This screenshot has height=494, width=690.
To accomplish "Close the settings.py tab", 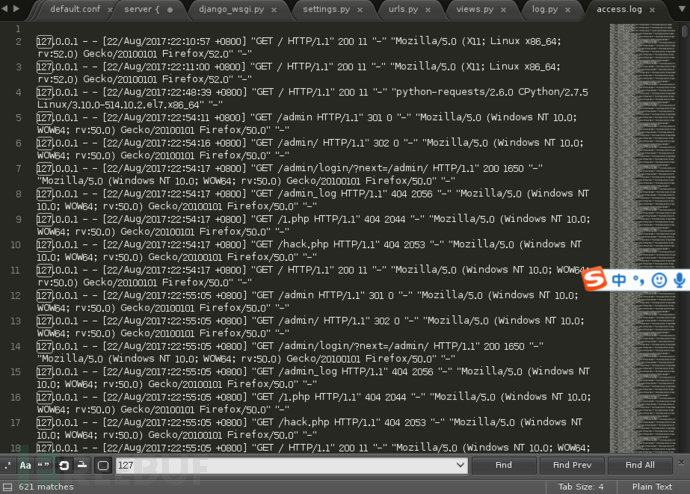I will 360,10.
